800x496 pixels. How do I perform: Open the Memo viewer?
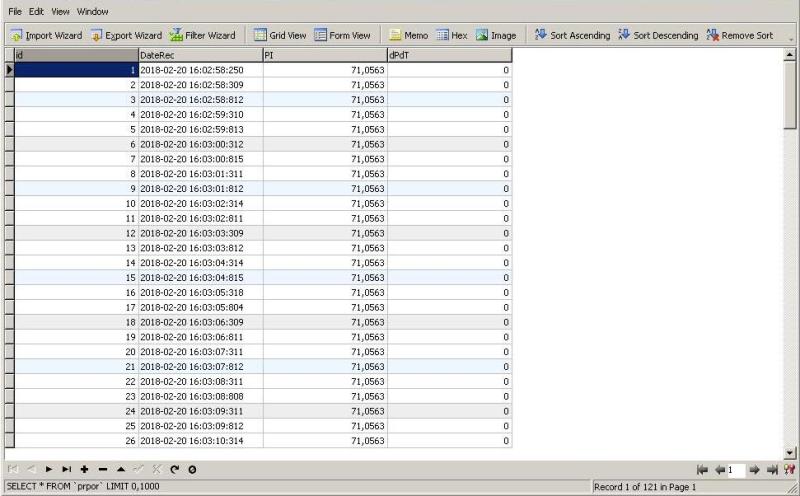pos(408,35)
